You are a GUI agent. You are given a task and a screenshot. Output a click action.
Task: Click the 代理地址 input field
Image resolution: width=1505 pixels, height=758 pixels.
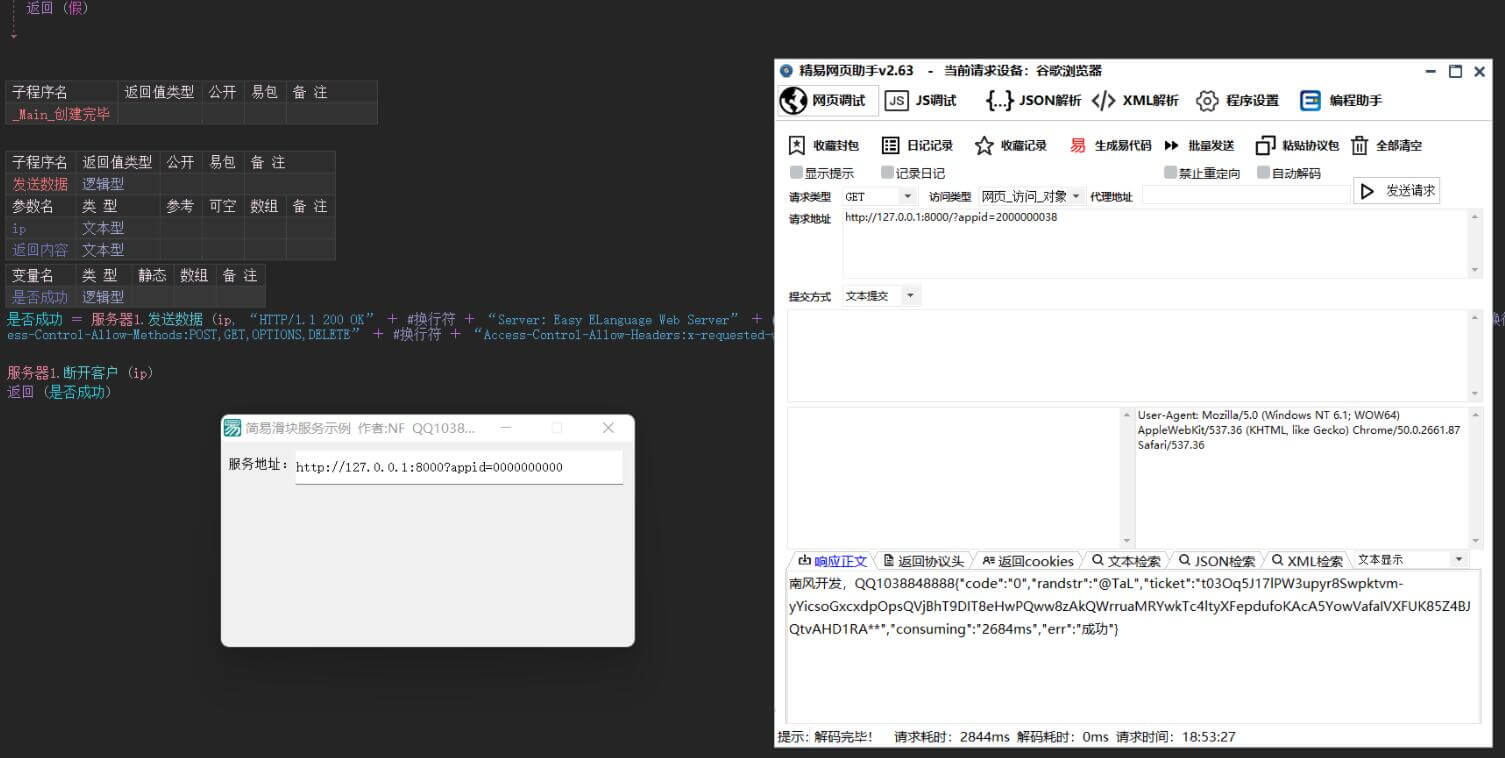tap(1245, 196)
